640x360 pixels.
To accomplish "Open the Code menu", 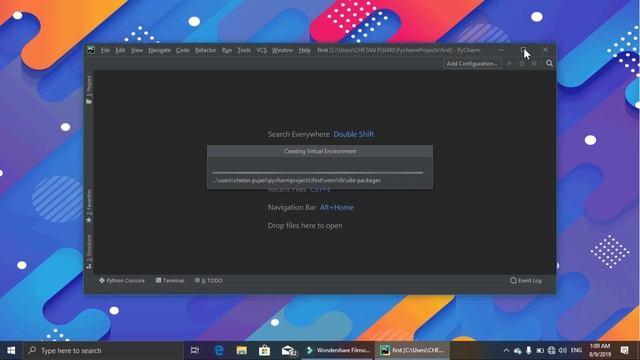I will tap(182, 50).
